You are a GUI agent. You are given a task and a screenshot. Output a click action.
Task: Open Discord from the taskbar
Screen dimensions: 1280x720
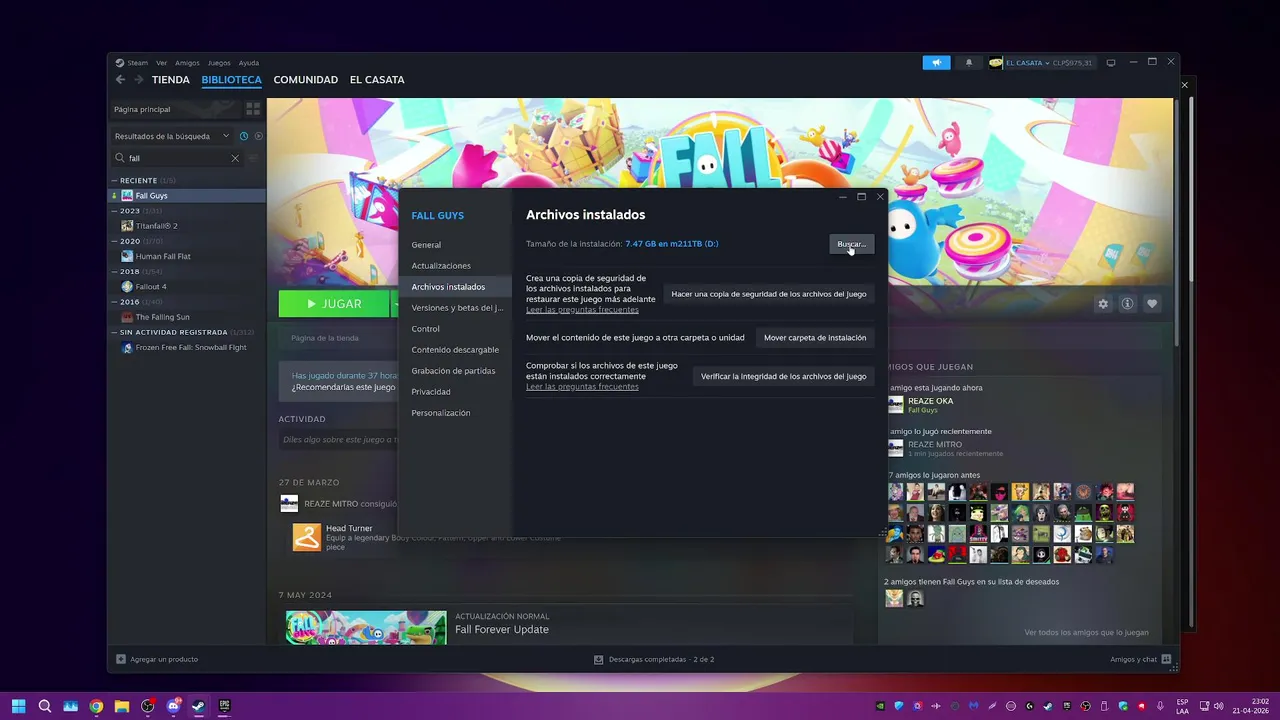coord(173,706)
